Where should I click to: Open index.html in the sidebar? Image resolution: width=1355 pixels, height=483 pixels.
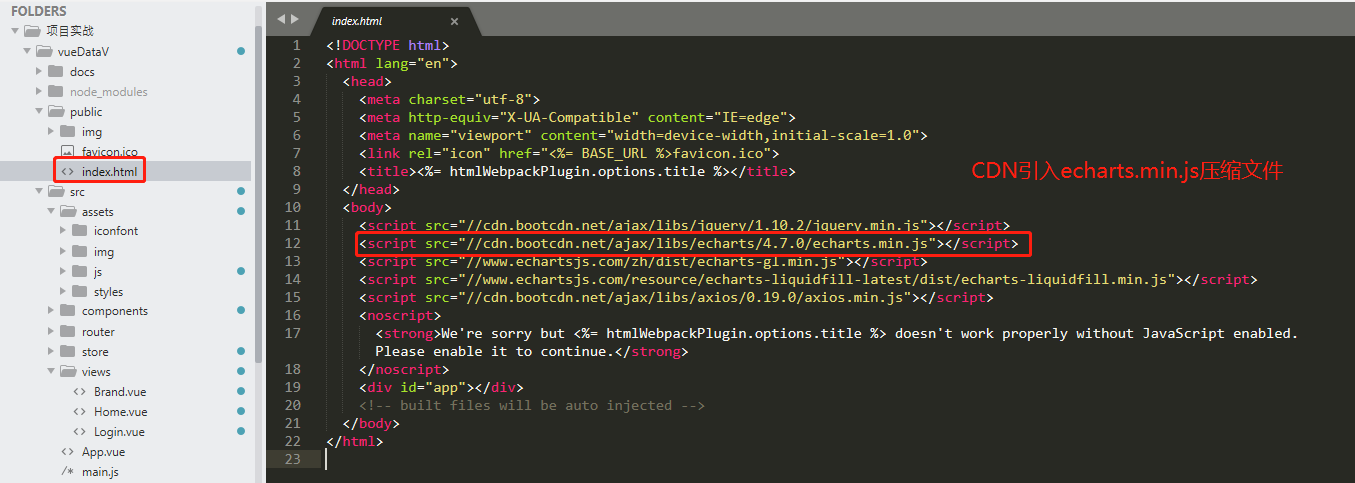coord(109,171)
